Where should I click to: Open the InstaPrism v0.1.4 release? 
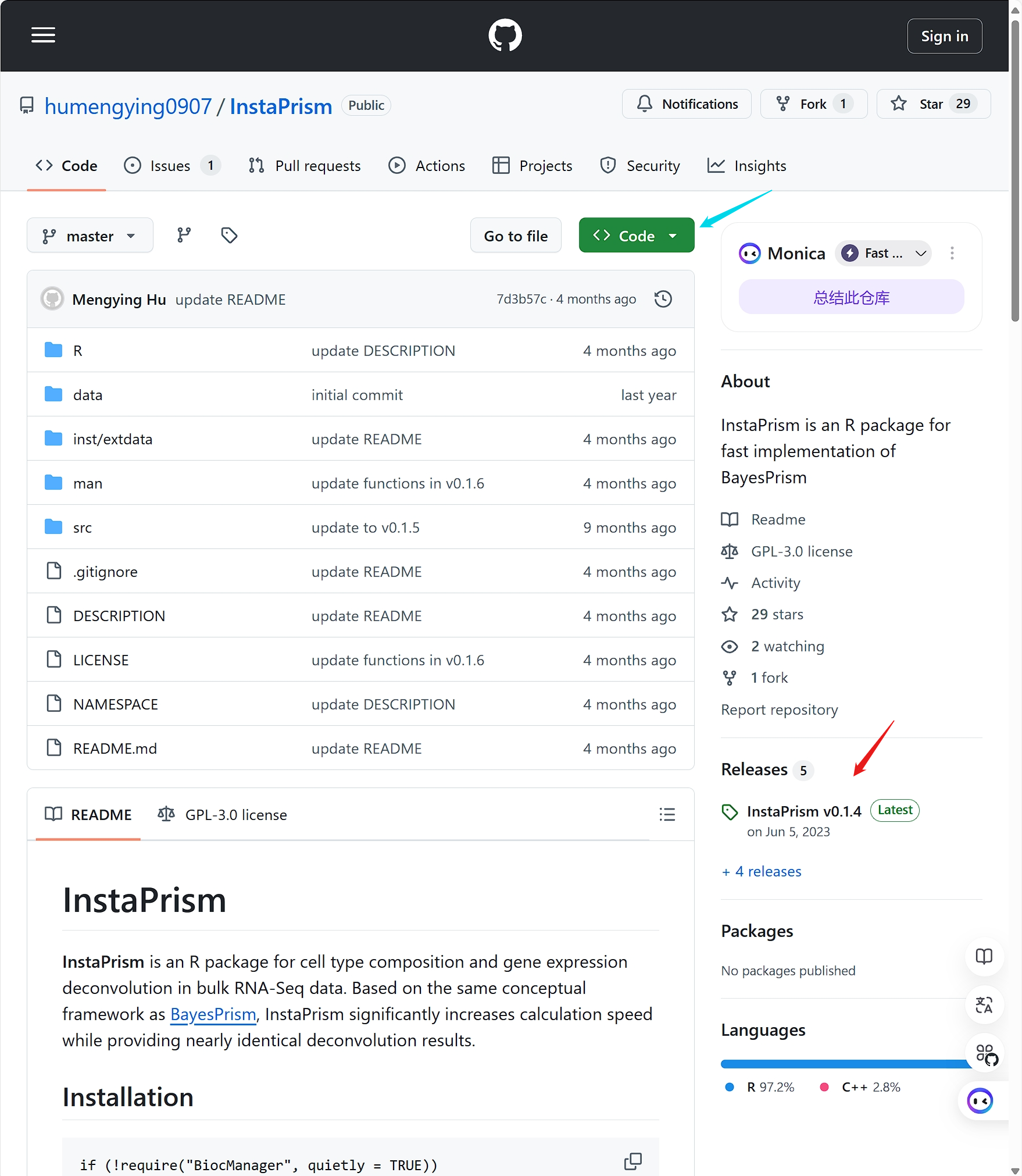(x=804, y=811)
